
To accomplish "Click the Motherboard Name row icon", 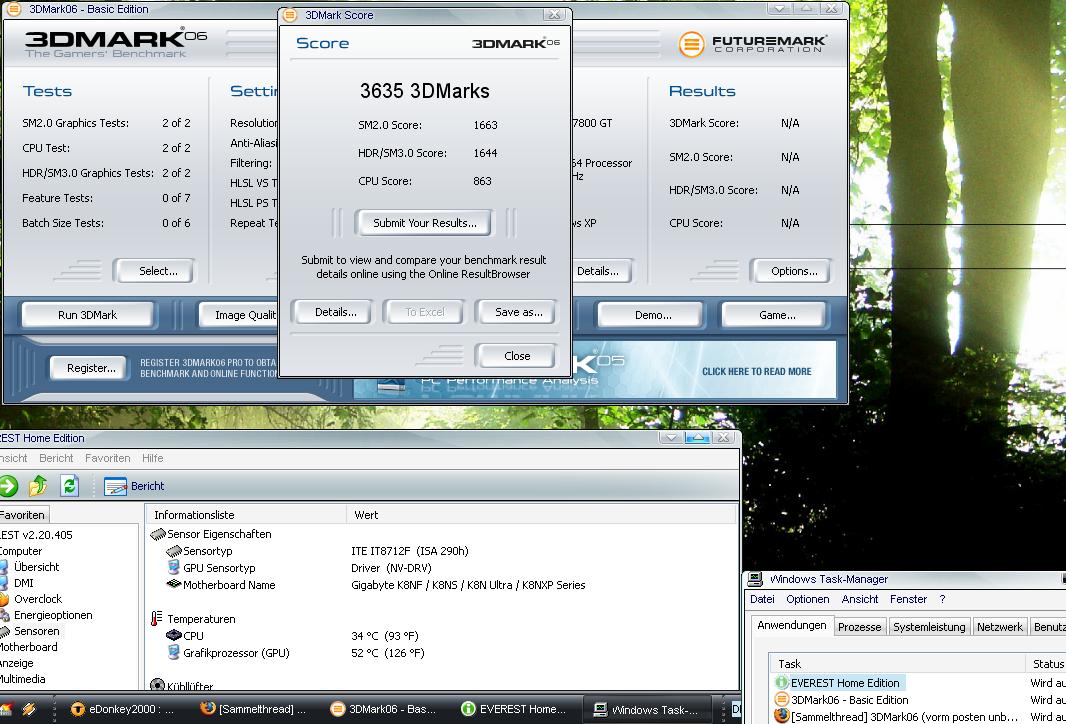I will click(173, 585).
